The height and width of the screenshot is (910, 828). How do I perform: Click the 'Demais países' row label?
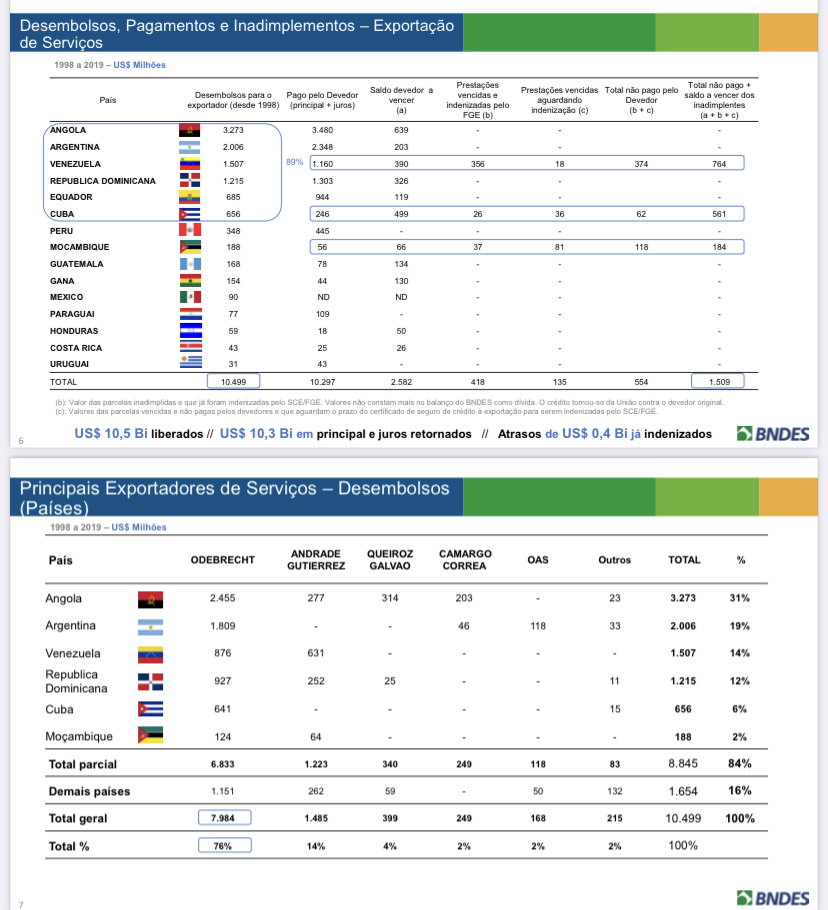coord(89,792)
